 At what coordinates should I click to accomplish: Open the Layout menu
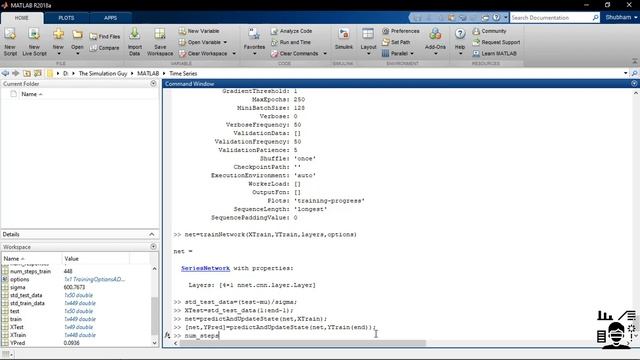[368, 42]
